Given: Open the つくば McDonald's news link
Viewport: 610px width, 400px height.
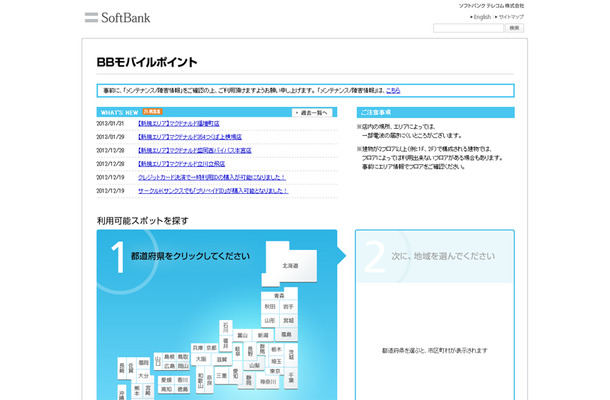Looking at the screenshot, I should coord(190,137).
